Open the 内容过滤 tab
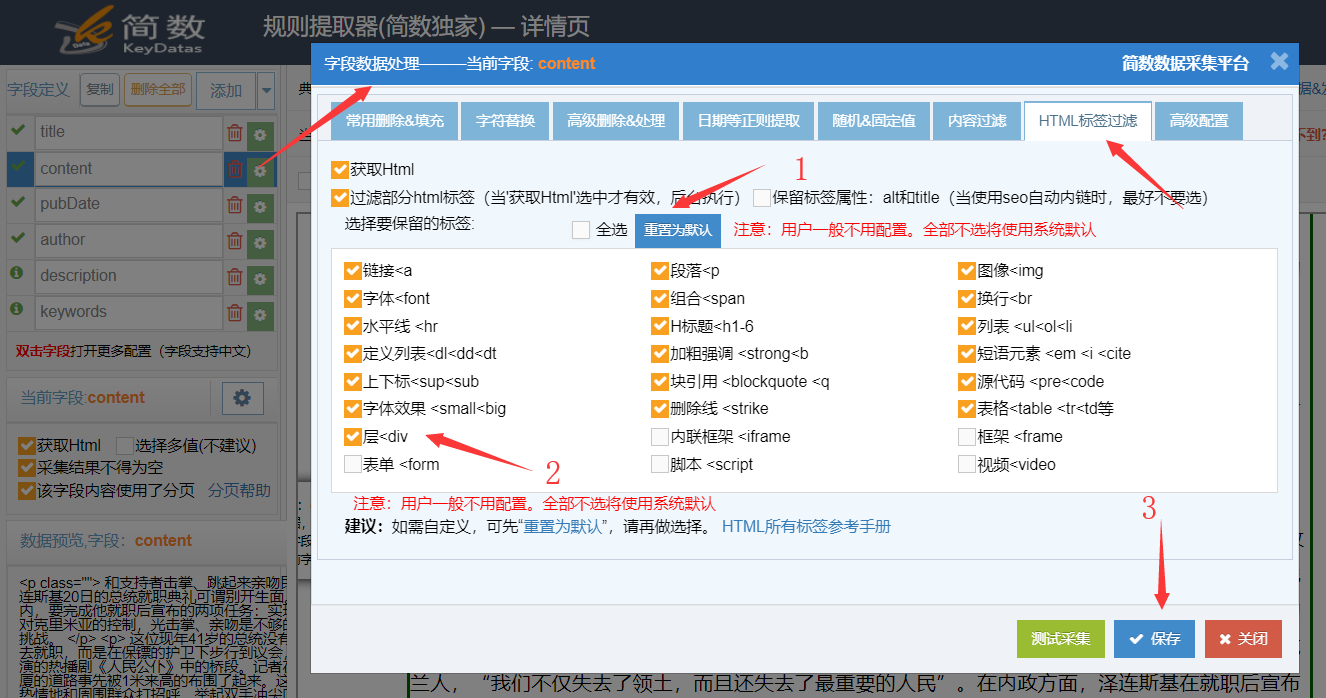This screenshot has width=1326, height=698. tap(977, 121)
